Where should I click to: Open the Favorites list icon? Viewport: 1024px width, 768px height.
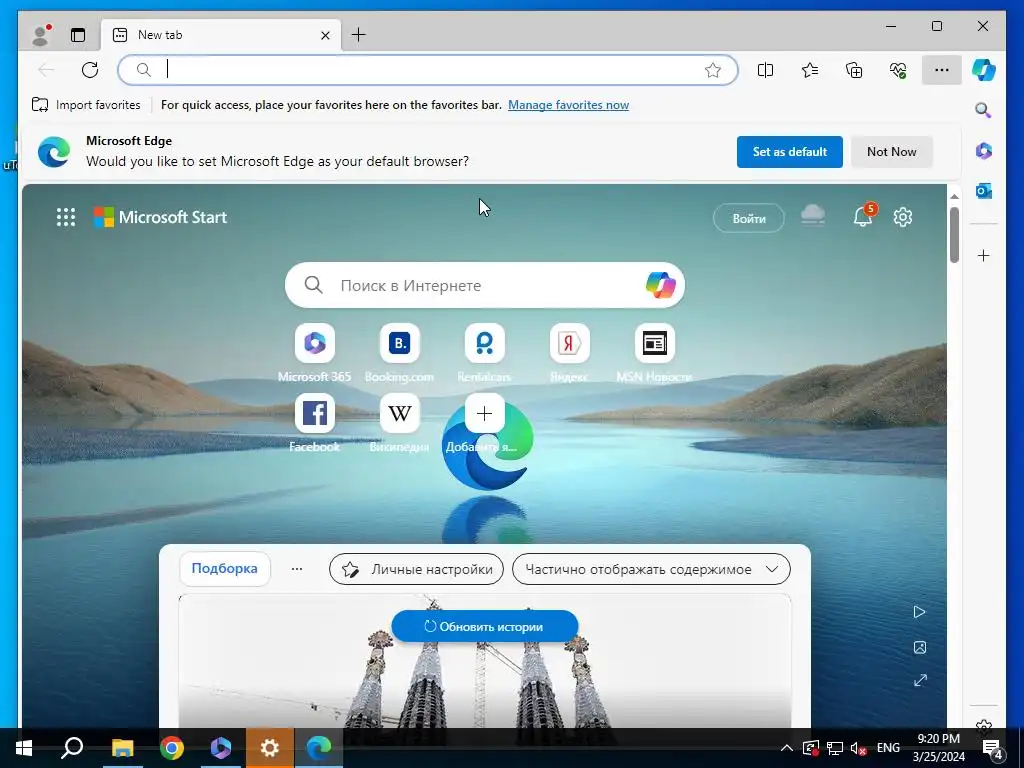(810, 70)
